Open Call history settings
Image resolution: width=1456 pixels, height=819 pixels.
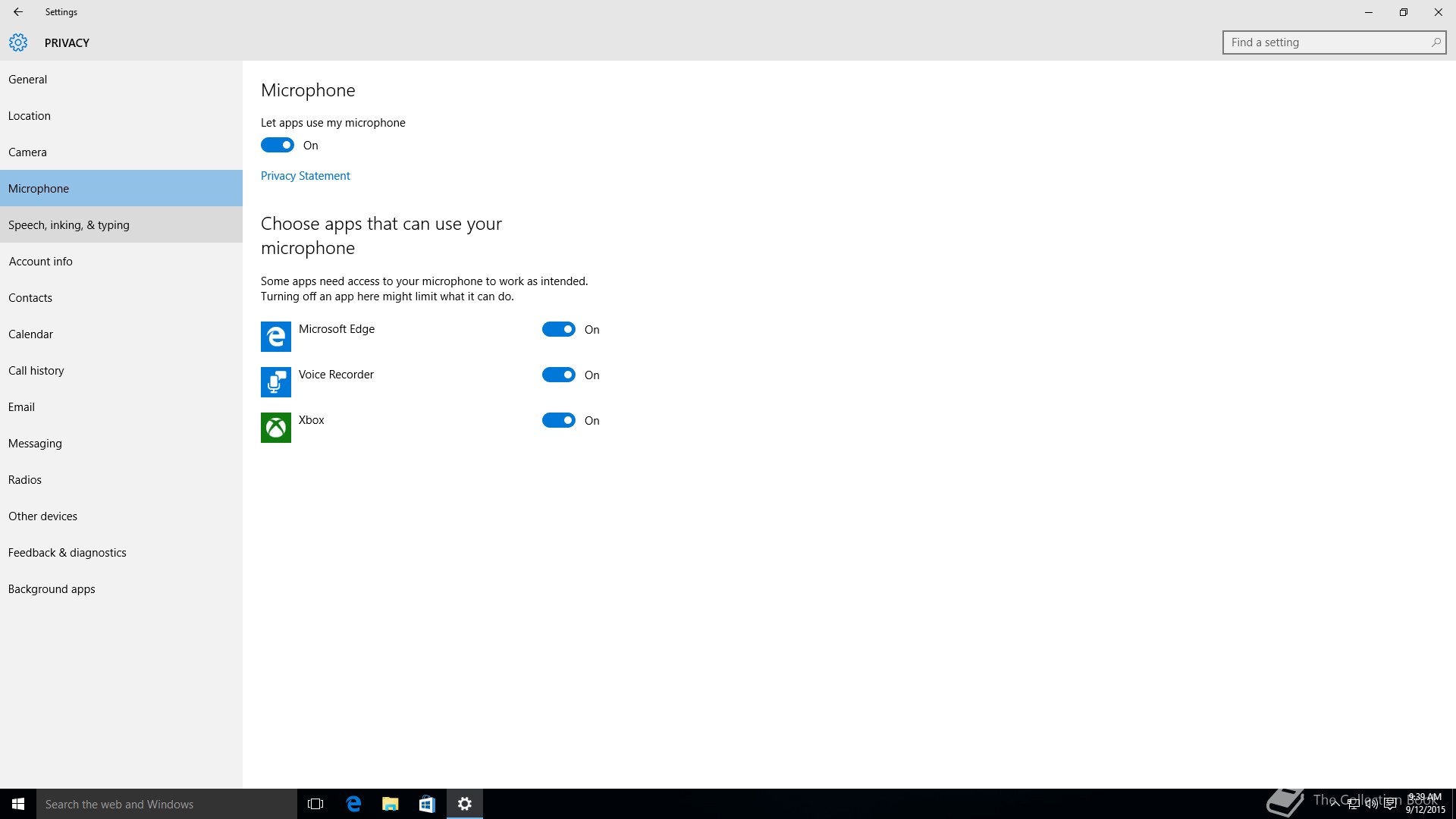pos(121,370)
